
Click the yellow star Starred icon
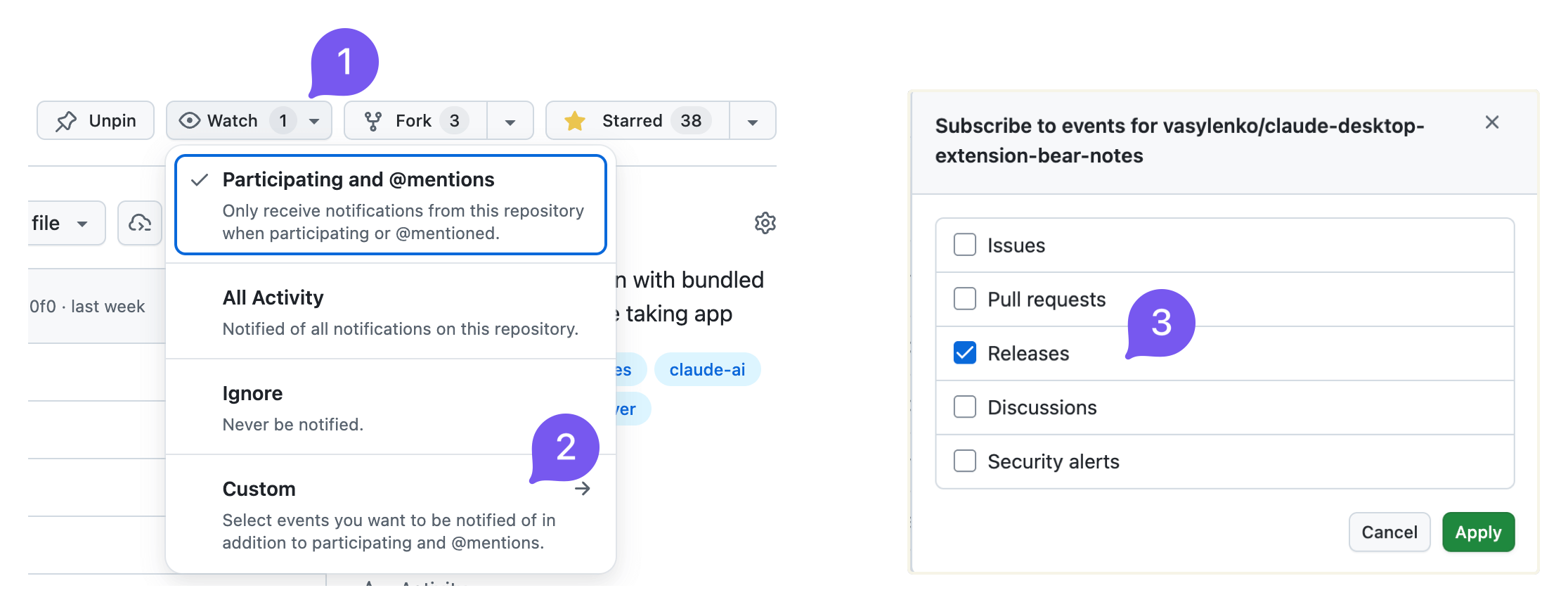tap(575, 121)
